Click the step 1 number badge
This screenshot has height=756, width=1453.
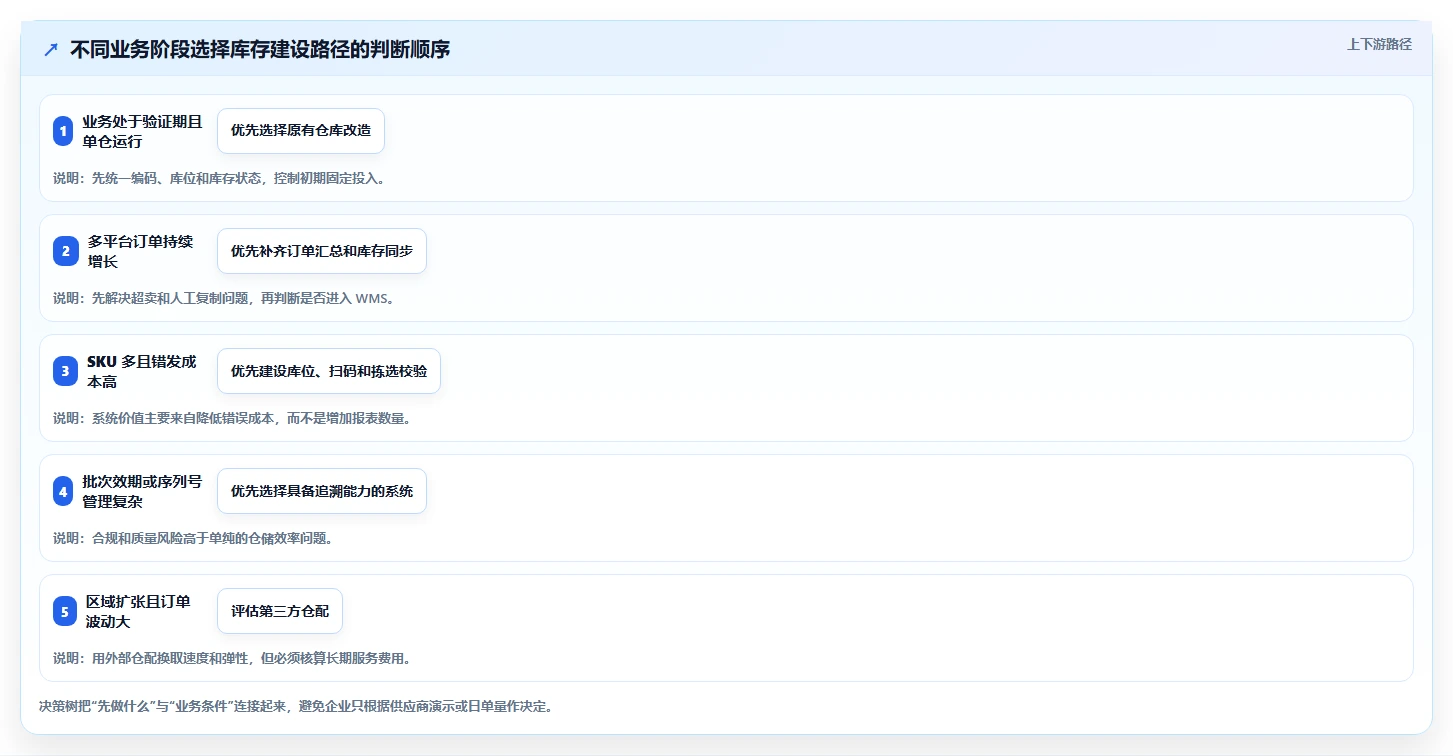[x=63, y=131]
